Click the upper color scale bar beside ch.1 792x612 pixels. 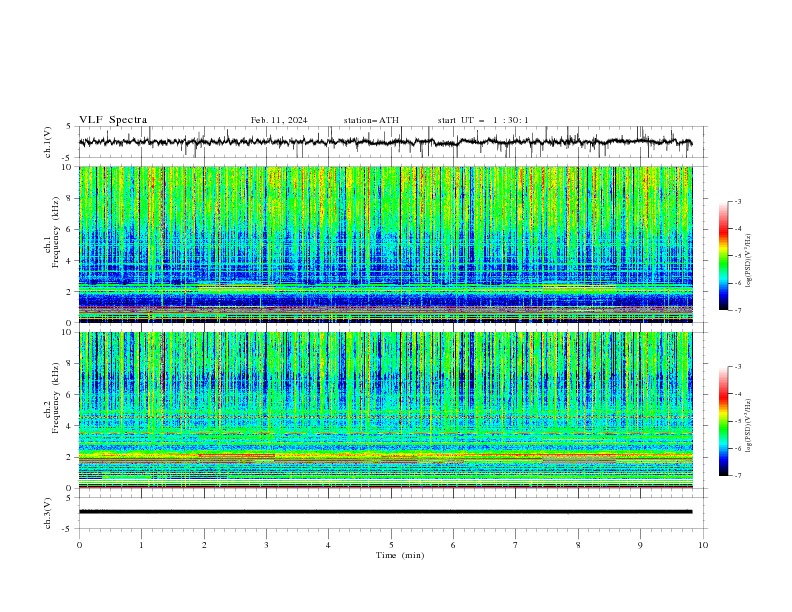[723, 256]
